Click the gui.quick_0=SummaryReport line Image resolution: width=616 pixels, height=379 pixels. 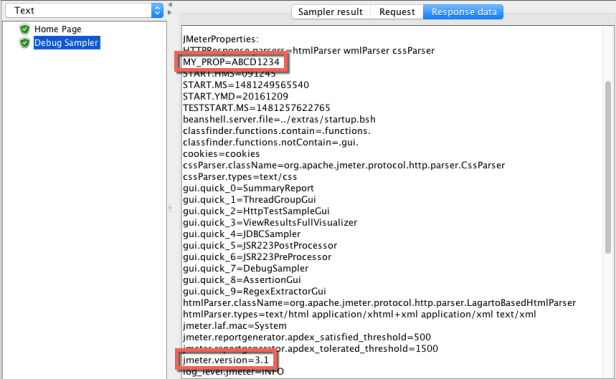coord(248,188)
